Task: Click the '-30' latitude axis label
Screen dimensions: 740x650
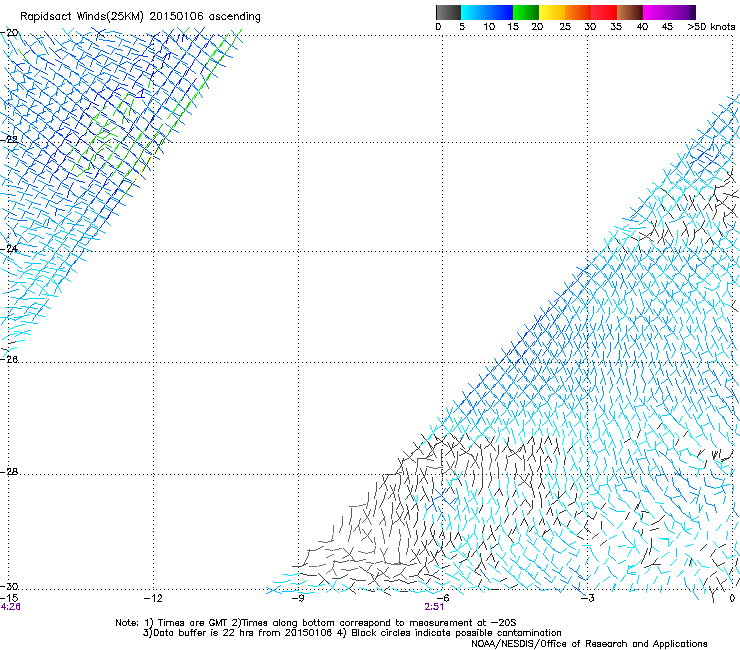Action: pyautogui.click(x=10, y=586)
